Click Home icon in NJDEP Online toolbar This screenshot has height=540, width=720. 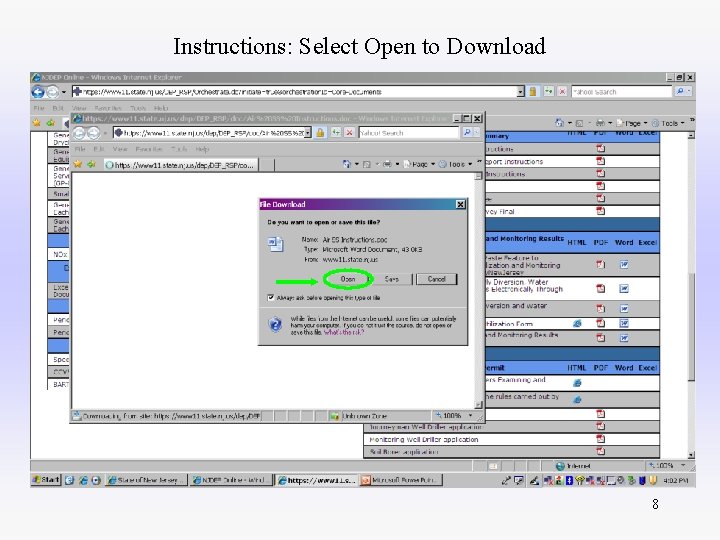(559, 123)
